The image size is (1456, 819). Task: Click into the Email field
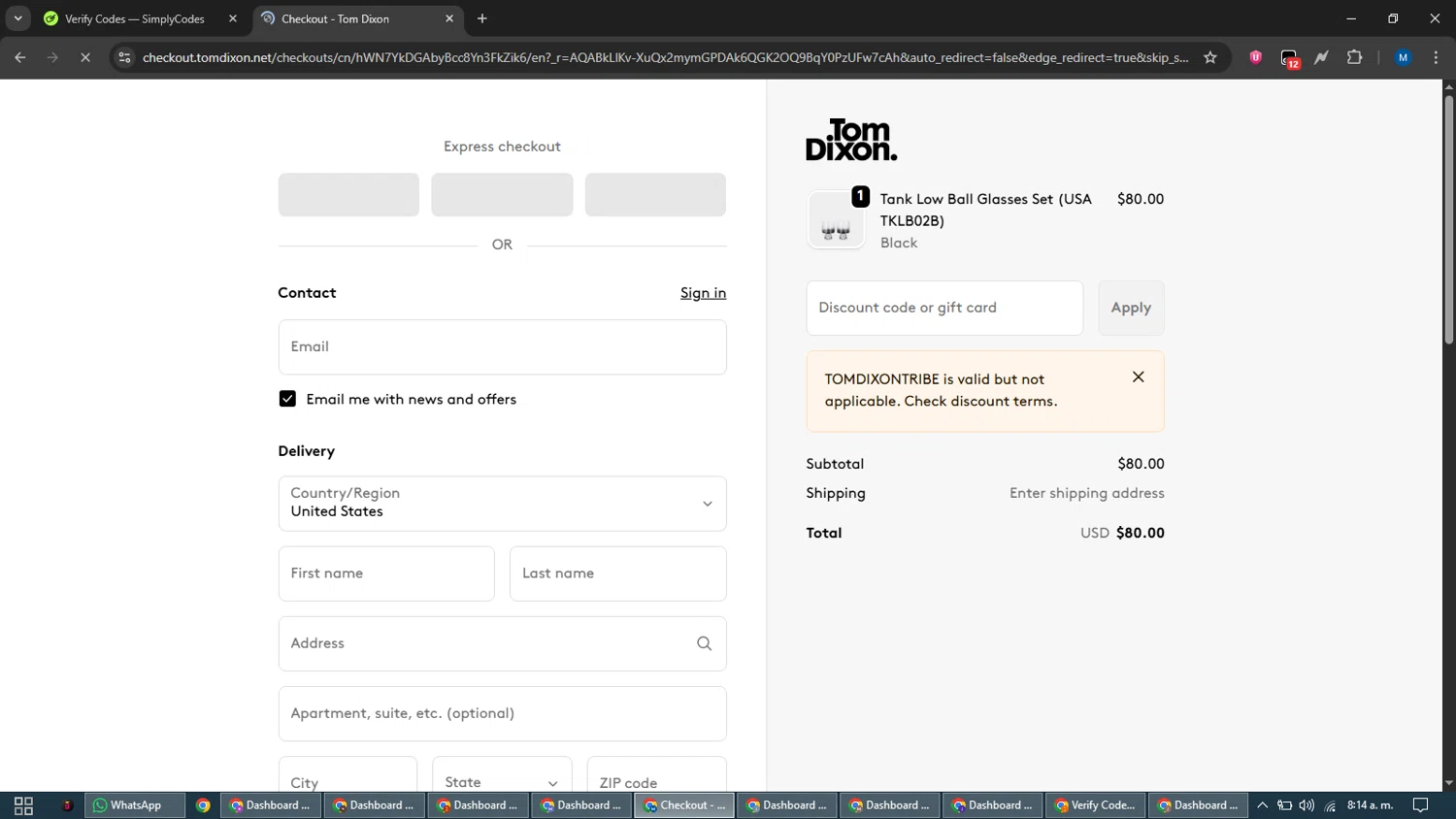tap(502, 347)
